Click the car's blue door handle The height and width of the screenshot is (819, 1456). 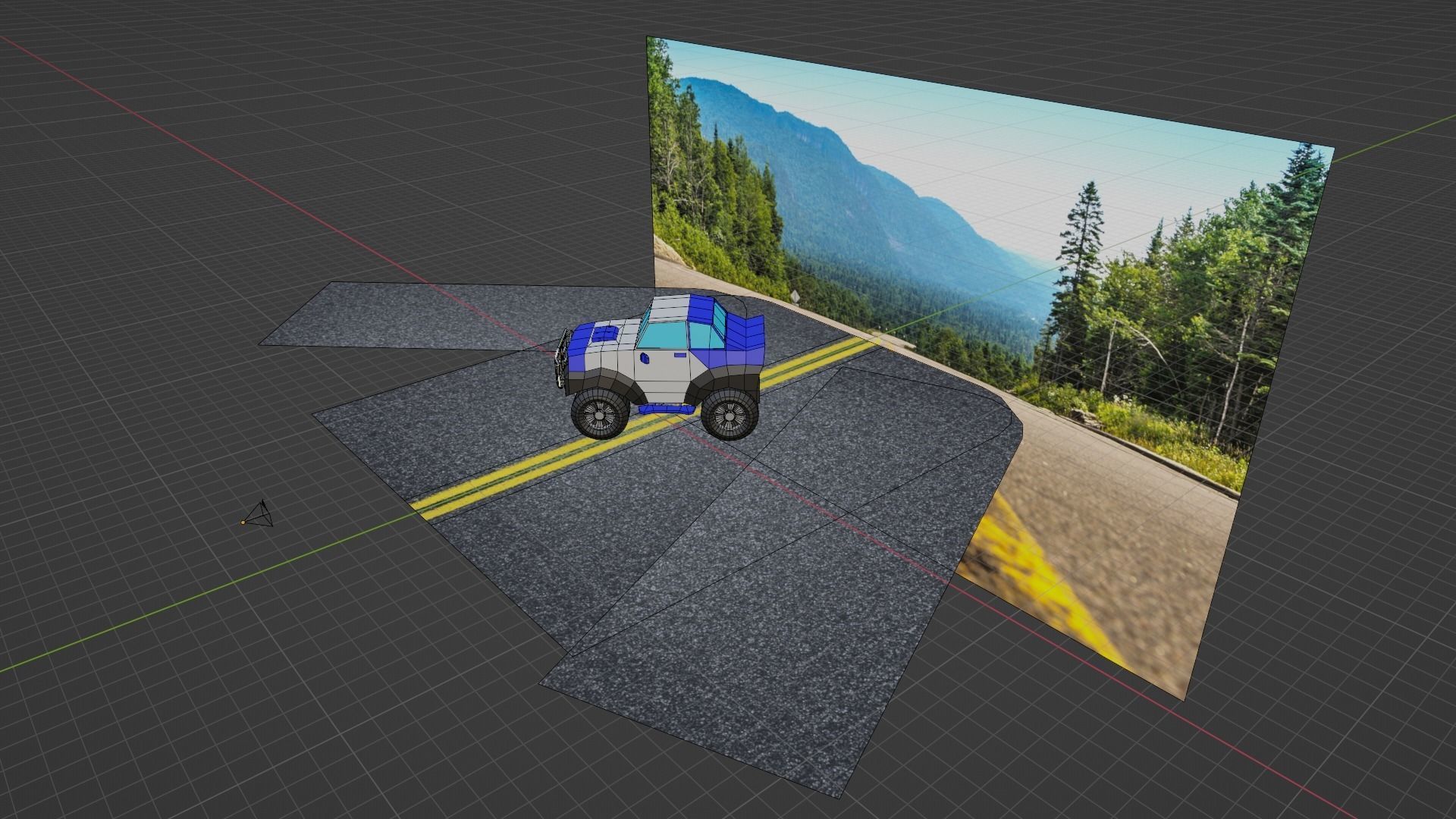[679, 355]
